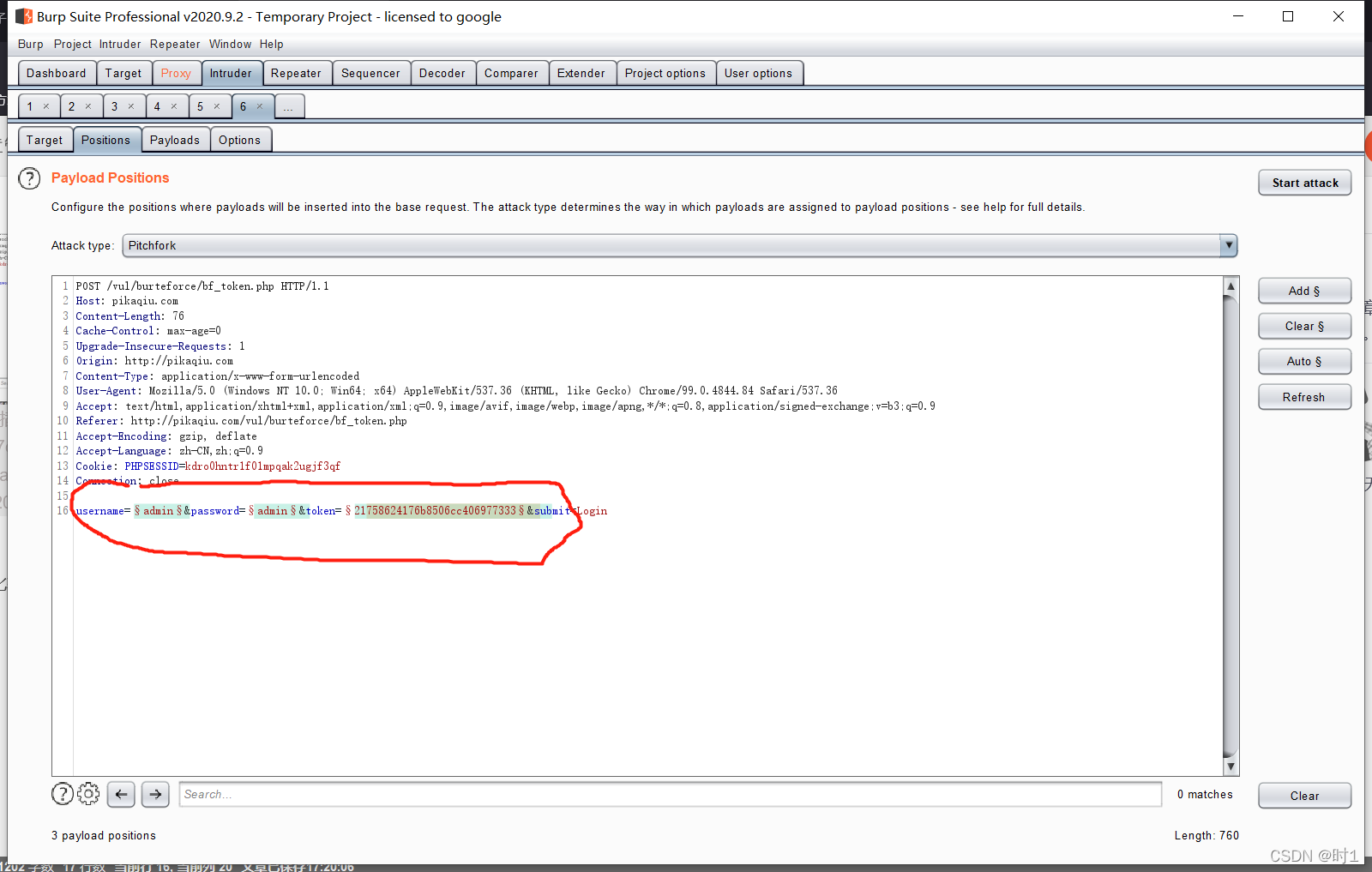Select Intruder attack tab 1

coord(30,106)
